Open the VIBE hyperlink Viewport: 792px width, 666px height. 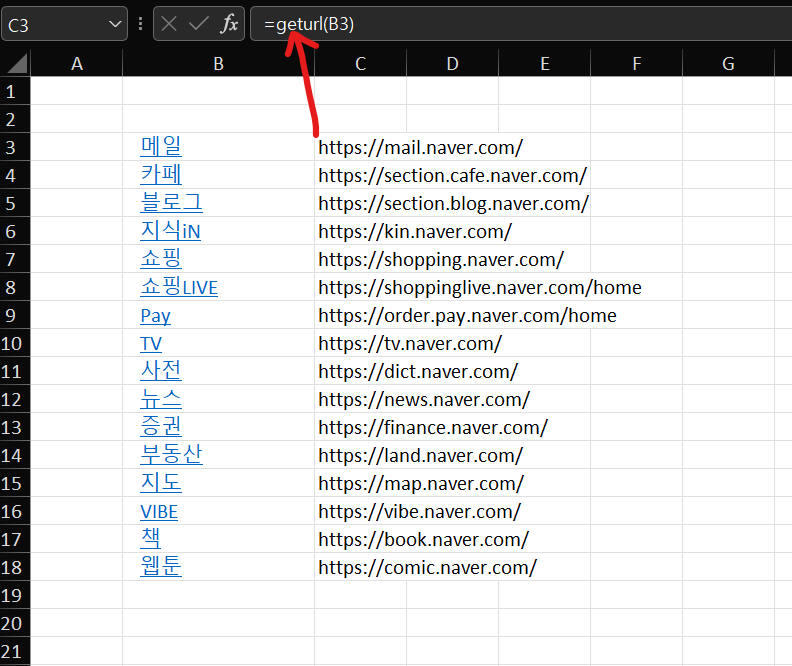[x=159, y=511]
